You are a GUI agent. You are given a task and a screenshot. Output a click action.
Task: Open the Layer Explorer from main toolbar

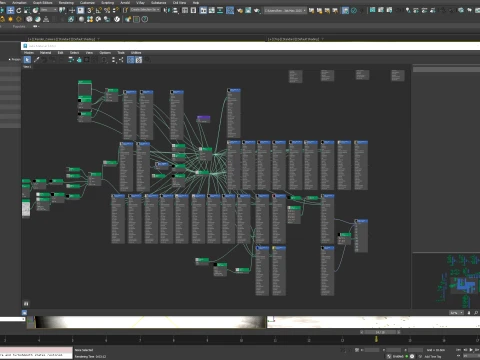click(x=193, y=10)
